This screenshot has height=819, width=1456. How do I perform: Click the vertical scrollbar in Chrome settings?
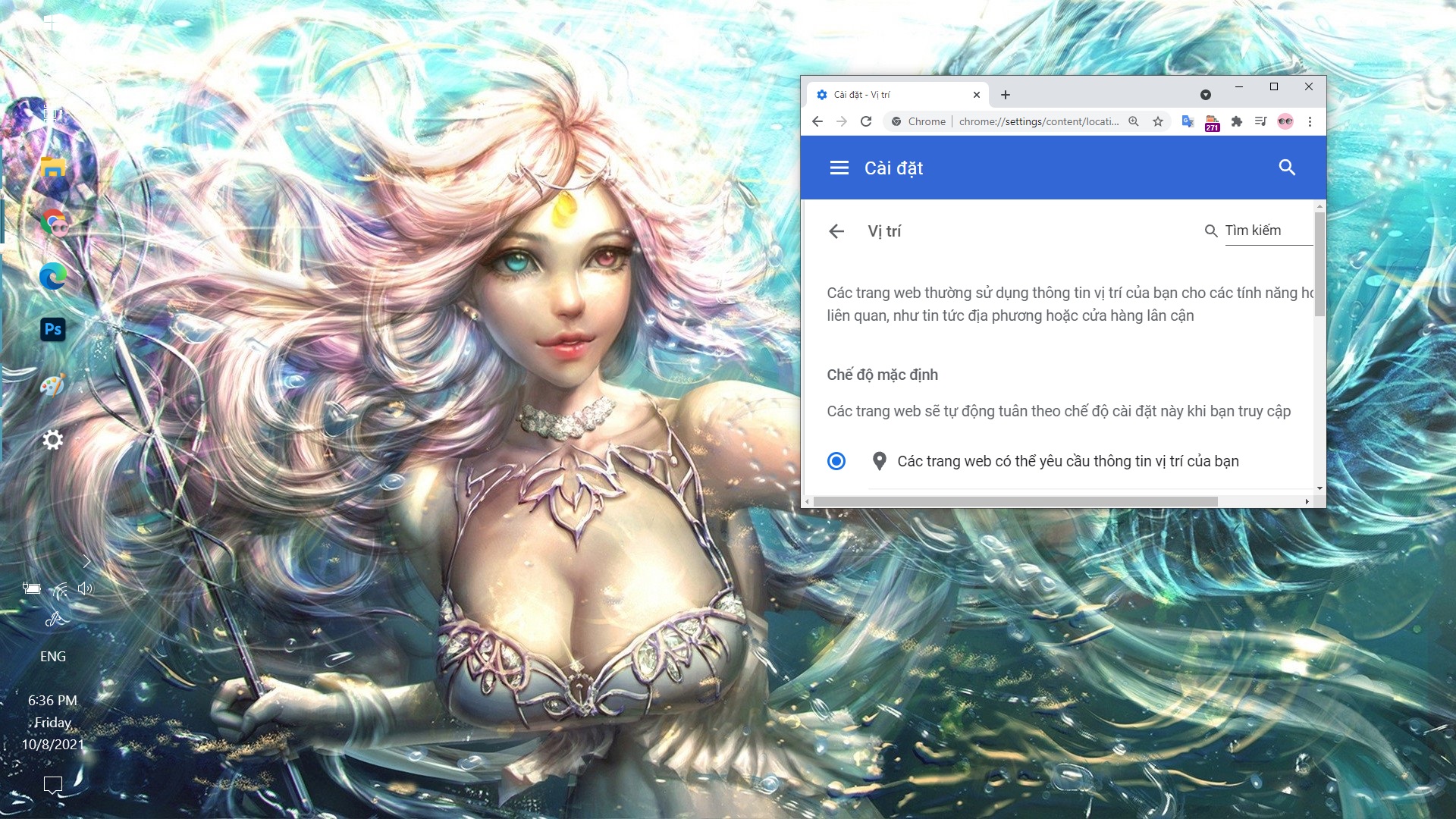click(1319, 264)
